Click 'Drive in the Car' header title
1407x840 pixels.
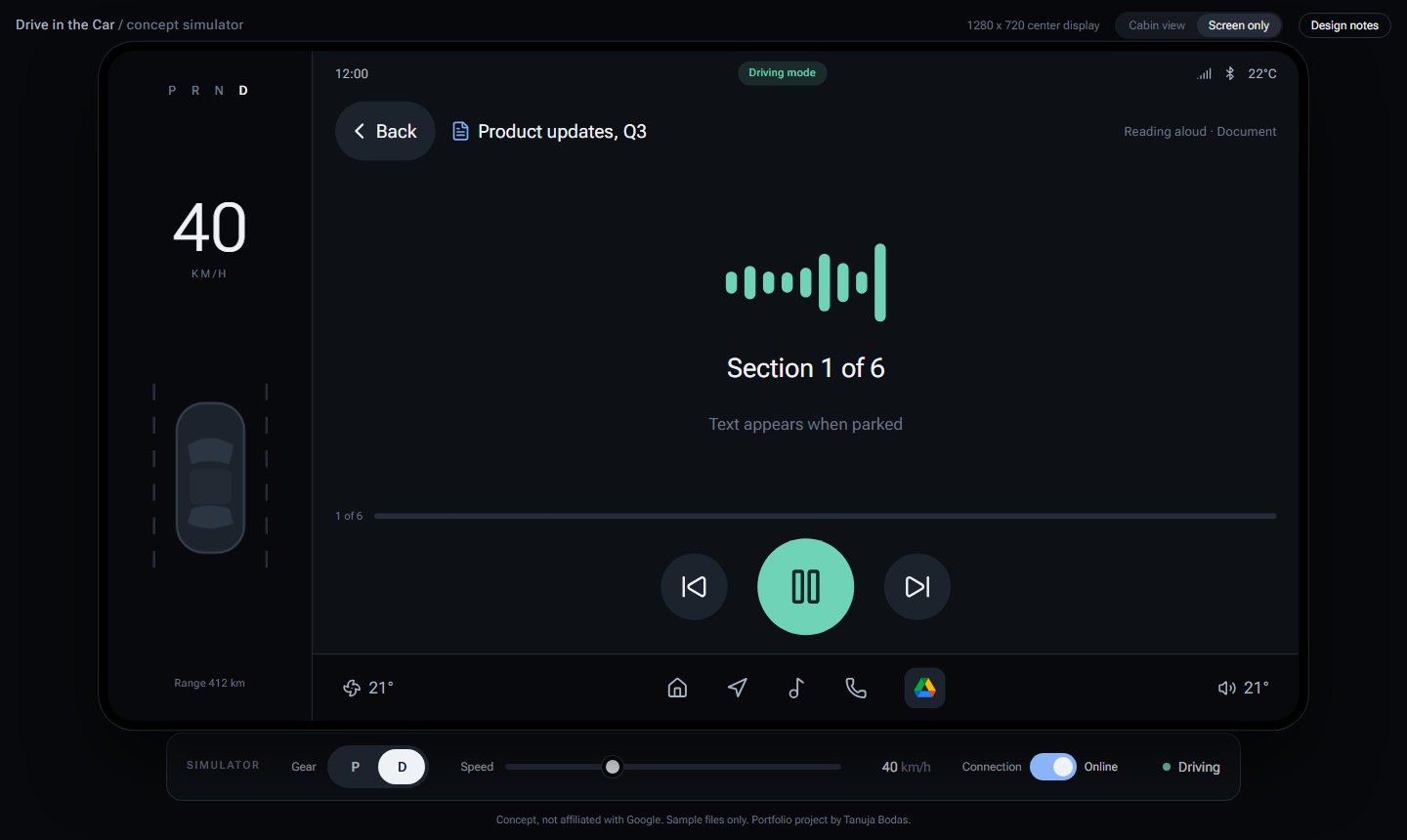(65, 24)
